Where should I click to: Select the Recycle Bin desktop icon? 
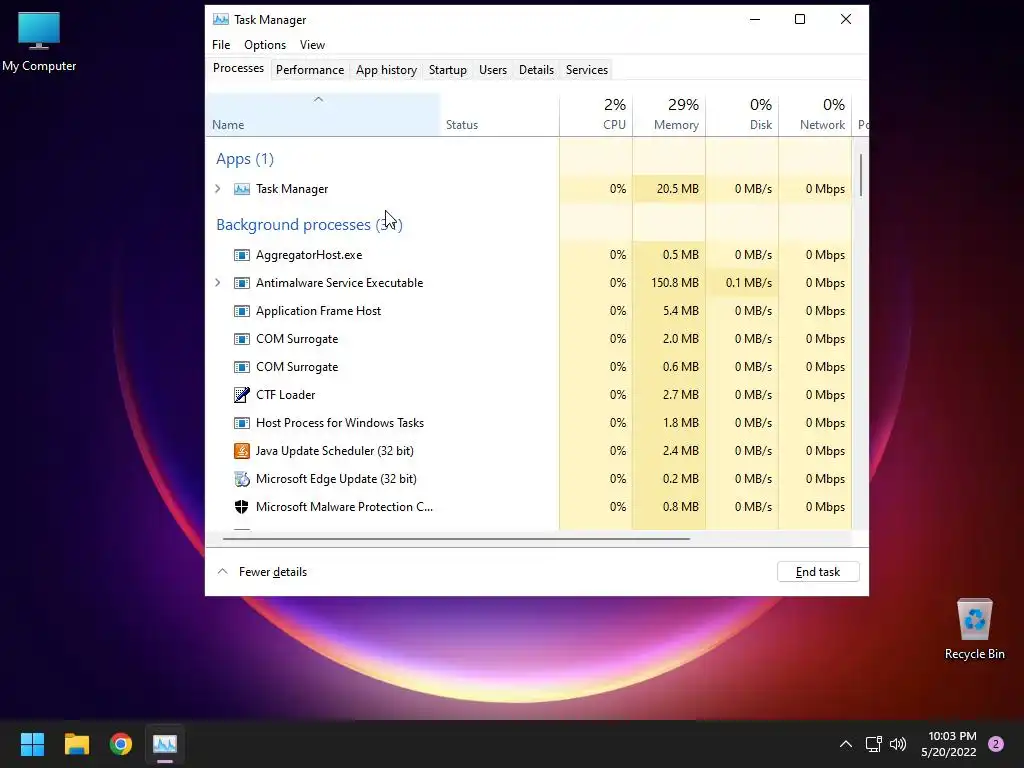coord(974,630)
